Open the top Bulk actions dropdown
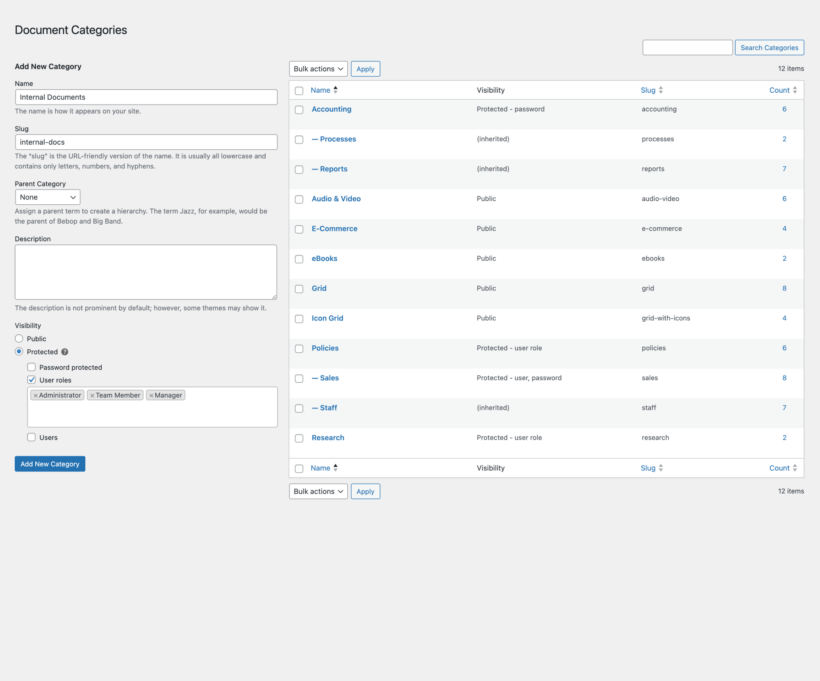This screenshot has height=681, width=820. 318,68
